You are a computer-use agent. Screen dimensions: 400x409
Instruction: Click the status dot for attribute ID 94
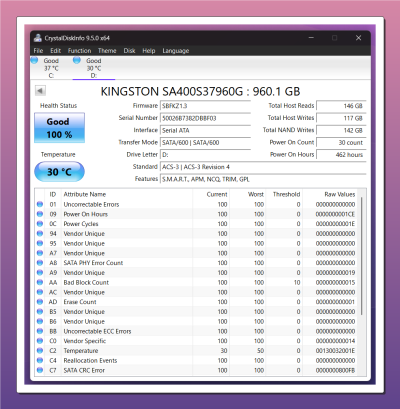click(x=40, y=233)
